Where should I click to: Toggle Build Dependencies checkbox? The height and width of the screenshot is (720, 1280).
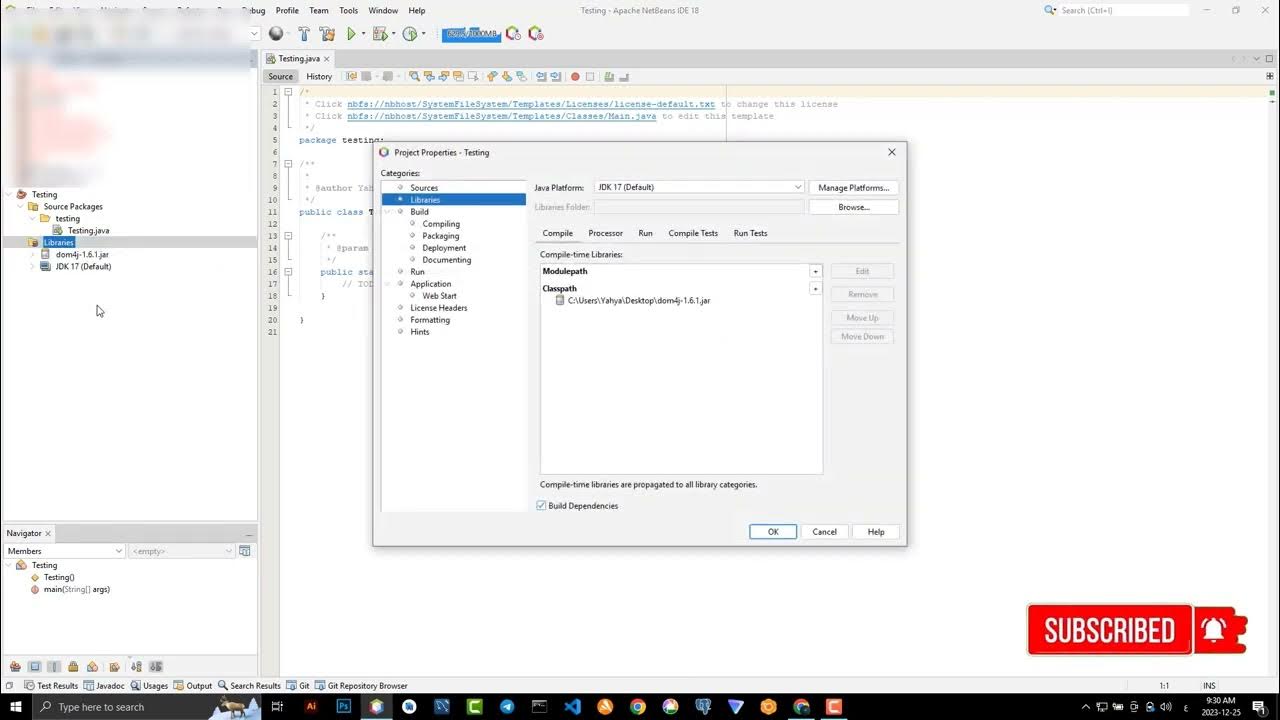pyautogui.click(x=541, y=506)
